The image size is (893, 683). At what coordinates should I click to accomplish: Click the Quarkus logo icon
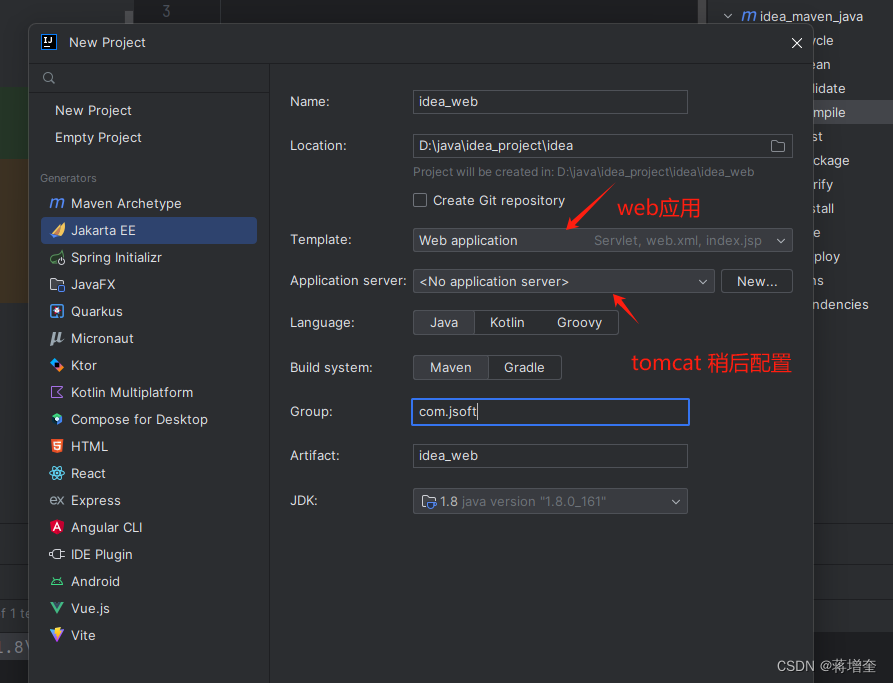pyautogui.click(x=57, y=311)
